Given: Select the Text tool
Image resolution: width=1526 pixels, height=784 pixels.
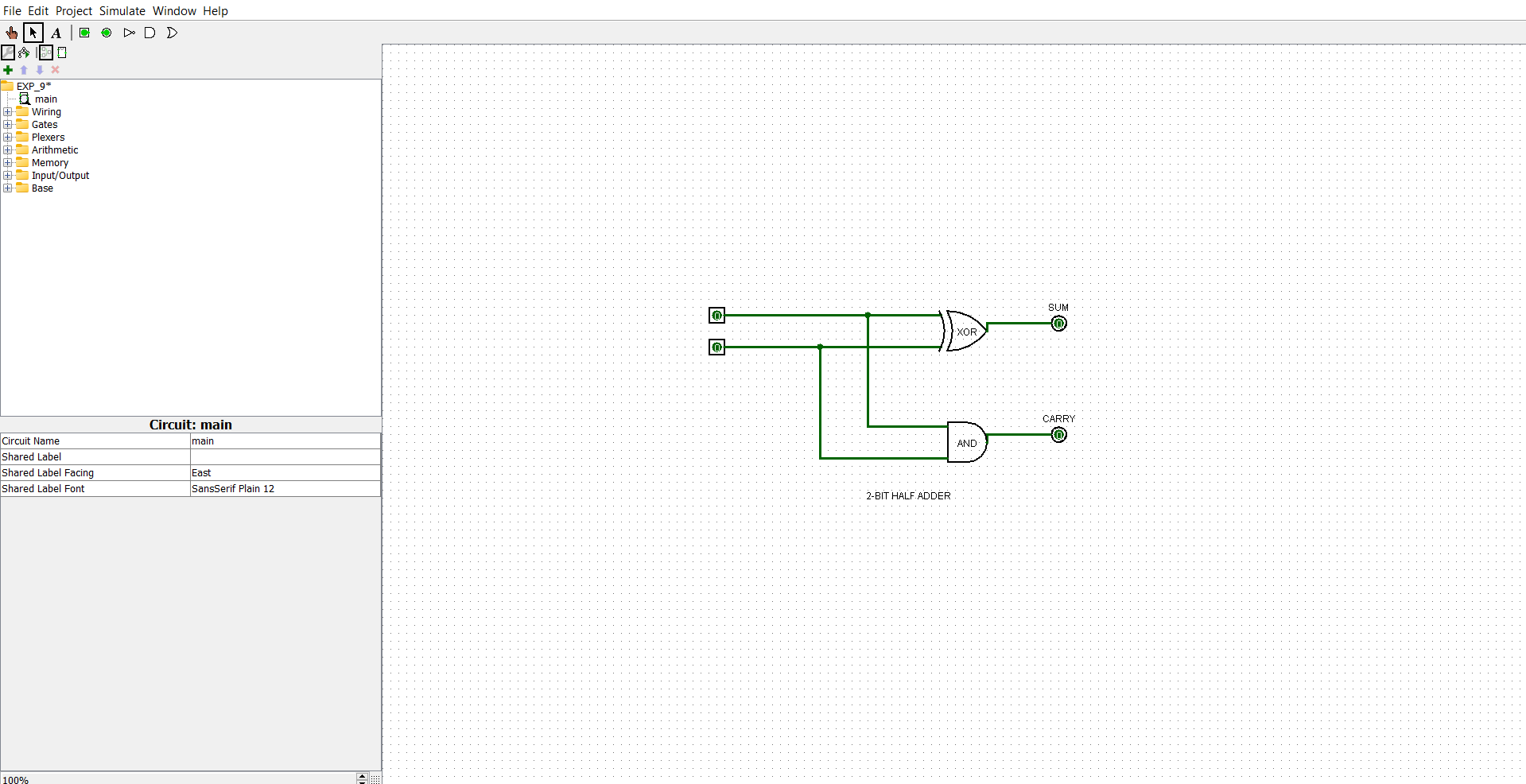Looking at the screenshot, I should (56, 33).
